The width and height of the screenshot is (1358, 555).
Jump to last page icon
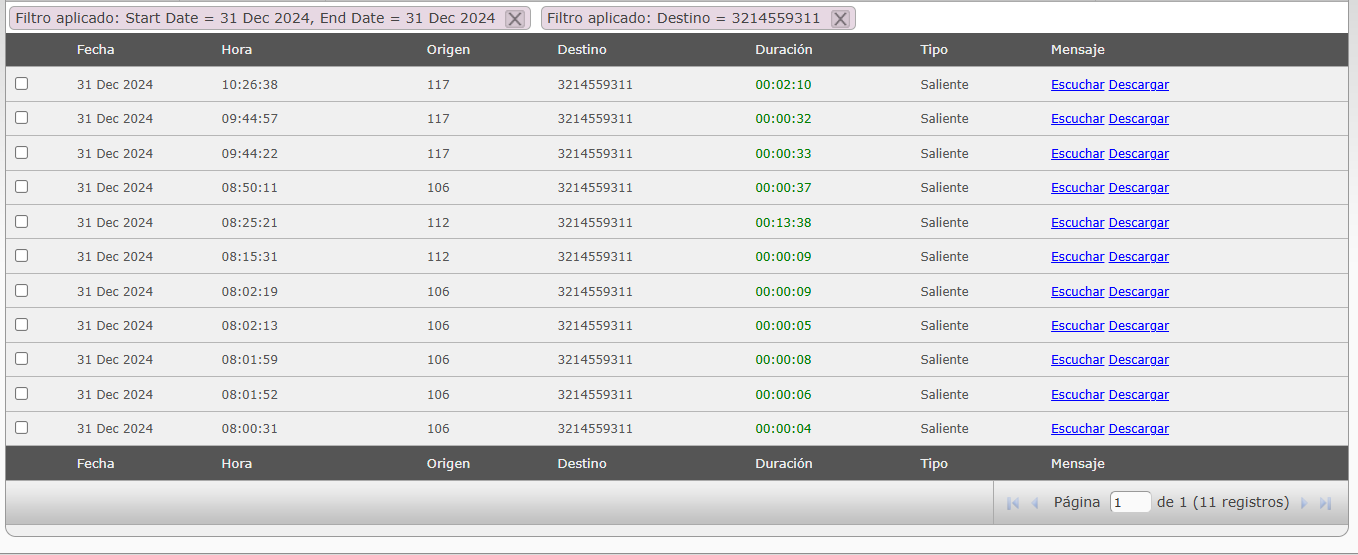(1326, 503)
